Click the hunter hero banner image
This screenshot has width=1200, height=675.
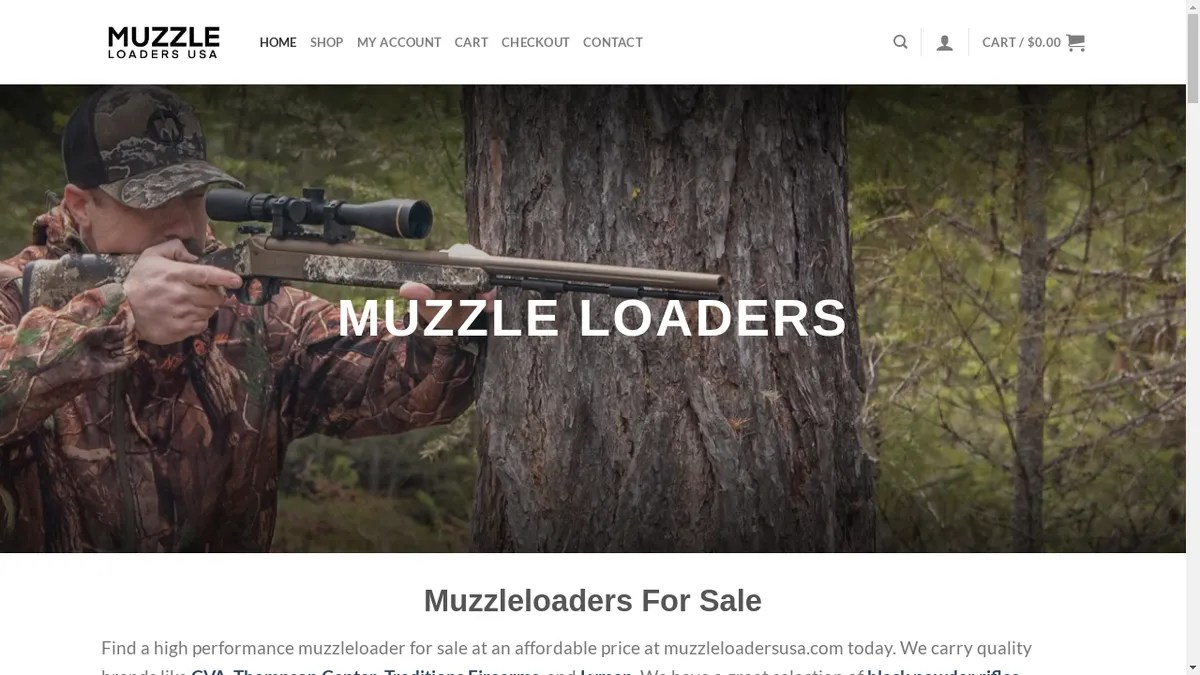point(593,318)
